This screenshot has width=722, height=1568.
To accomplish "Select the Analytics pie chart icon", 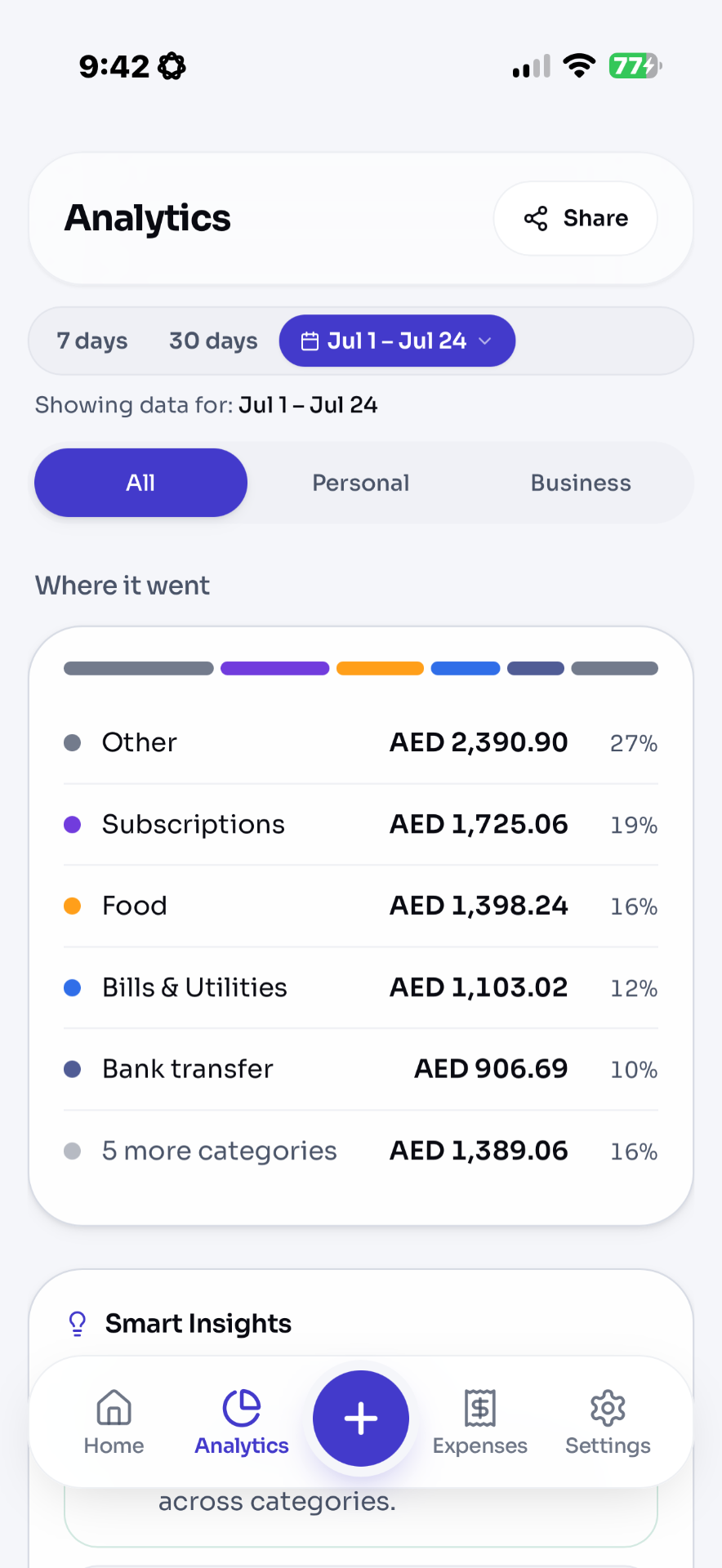I will tap(242, 1408).
